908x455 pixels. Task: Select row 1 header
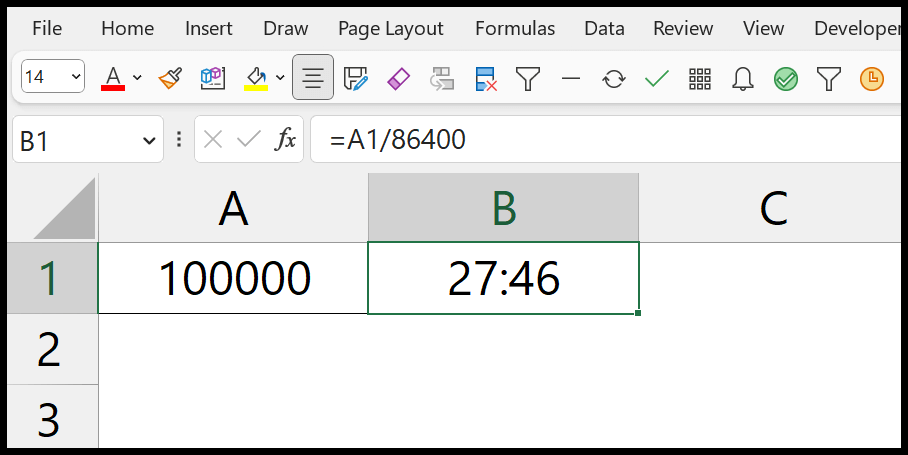52,278
